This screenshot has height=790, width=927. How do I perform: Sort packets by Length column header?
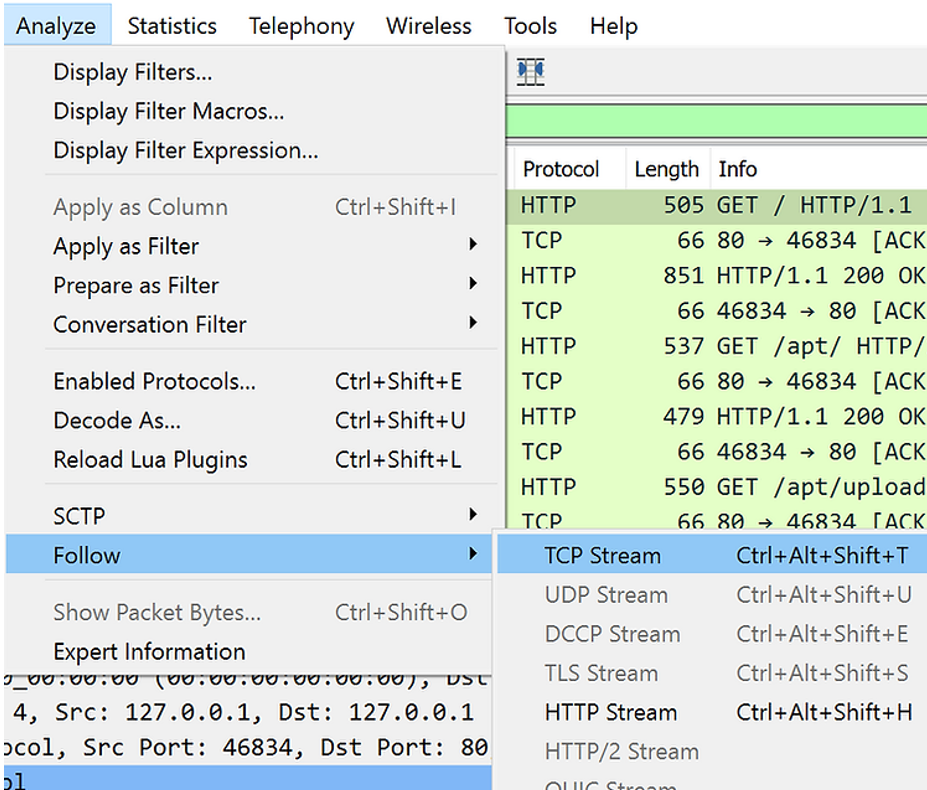pos(666,170)
